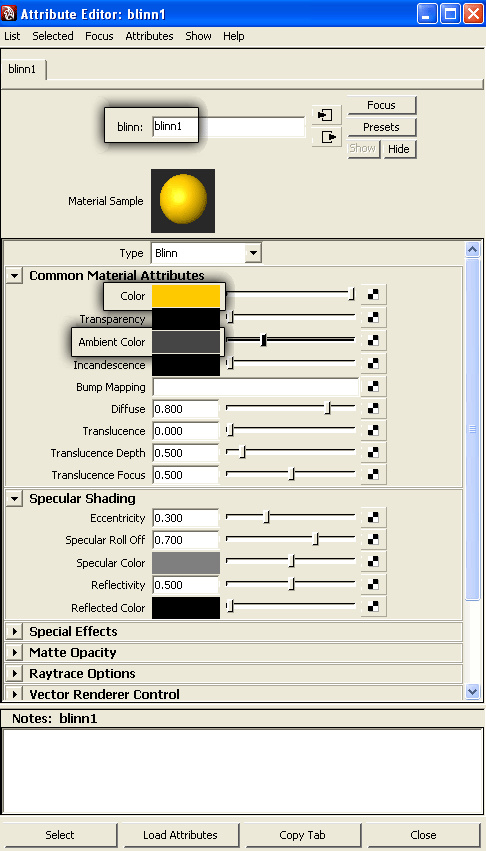Click the map button beside Reflected Color
This screenshot has height=851, width=486.
click(374, 607)
